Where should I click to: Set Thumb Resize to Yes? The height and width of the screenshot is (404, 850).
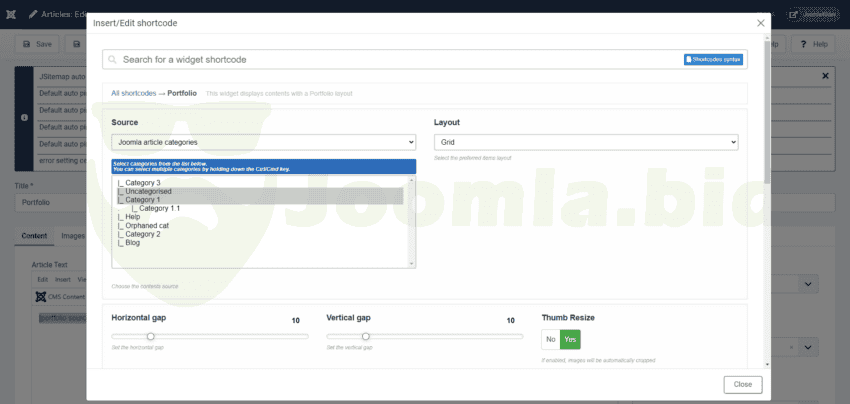[x=570, y=339]
